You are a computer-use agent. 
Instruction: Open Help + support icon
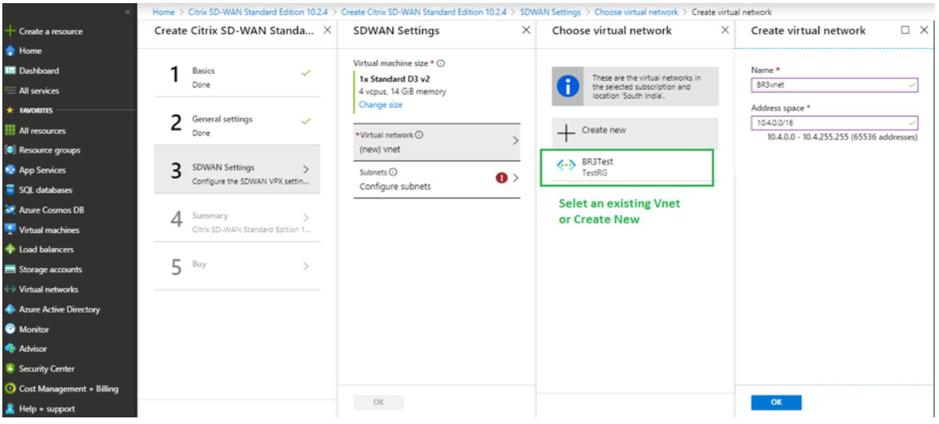pyautogui.click(x=9, y=409)
